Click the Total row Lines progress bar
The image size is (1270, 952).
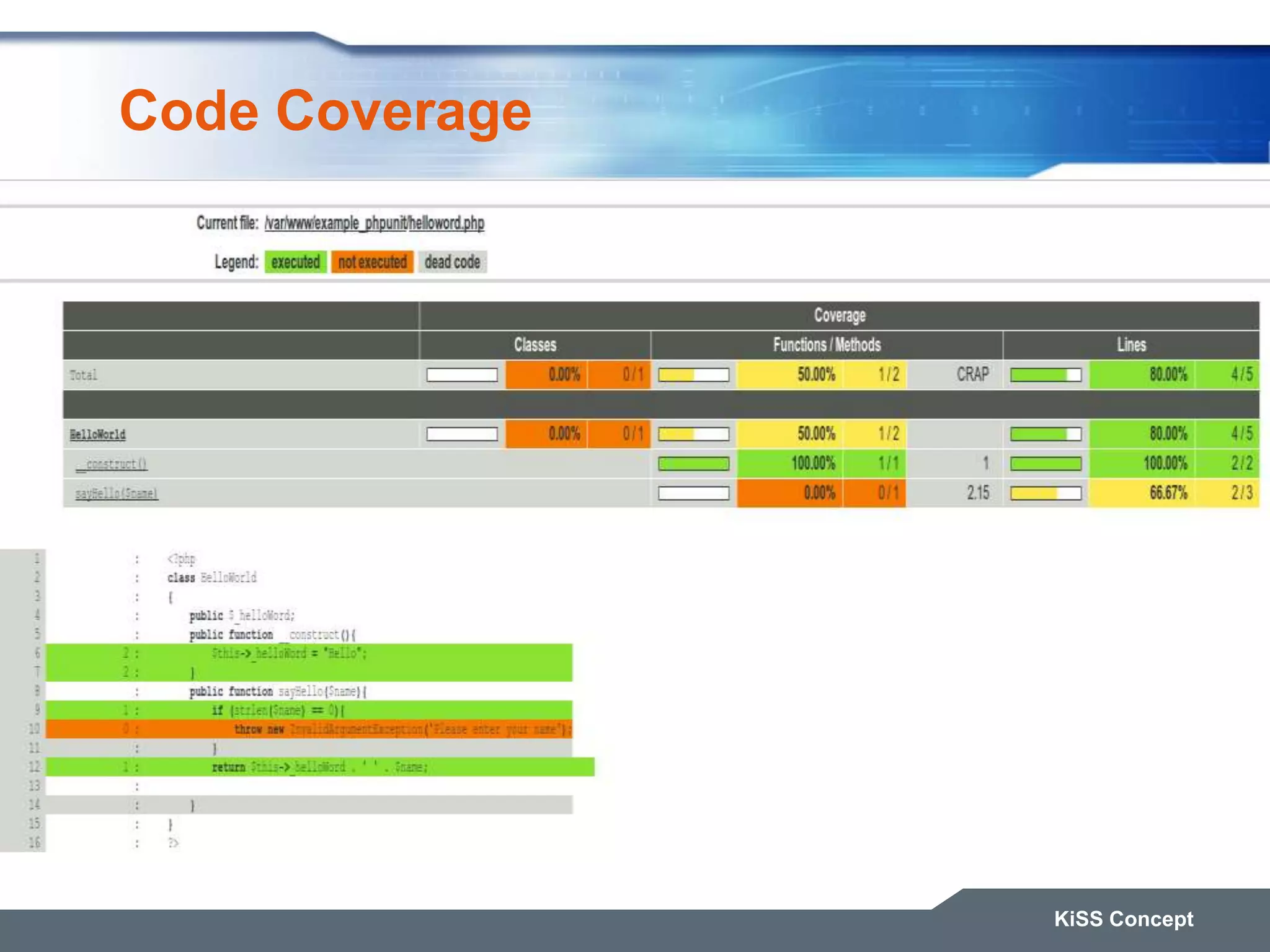click(1046, 375)
